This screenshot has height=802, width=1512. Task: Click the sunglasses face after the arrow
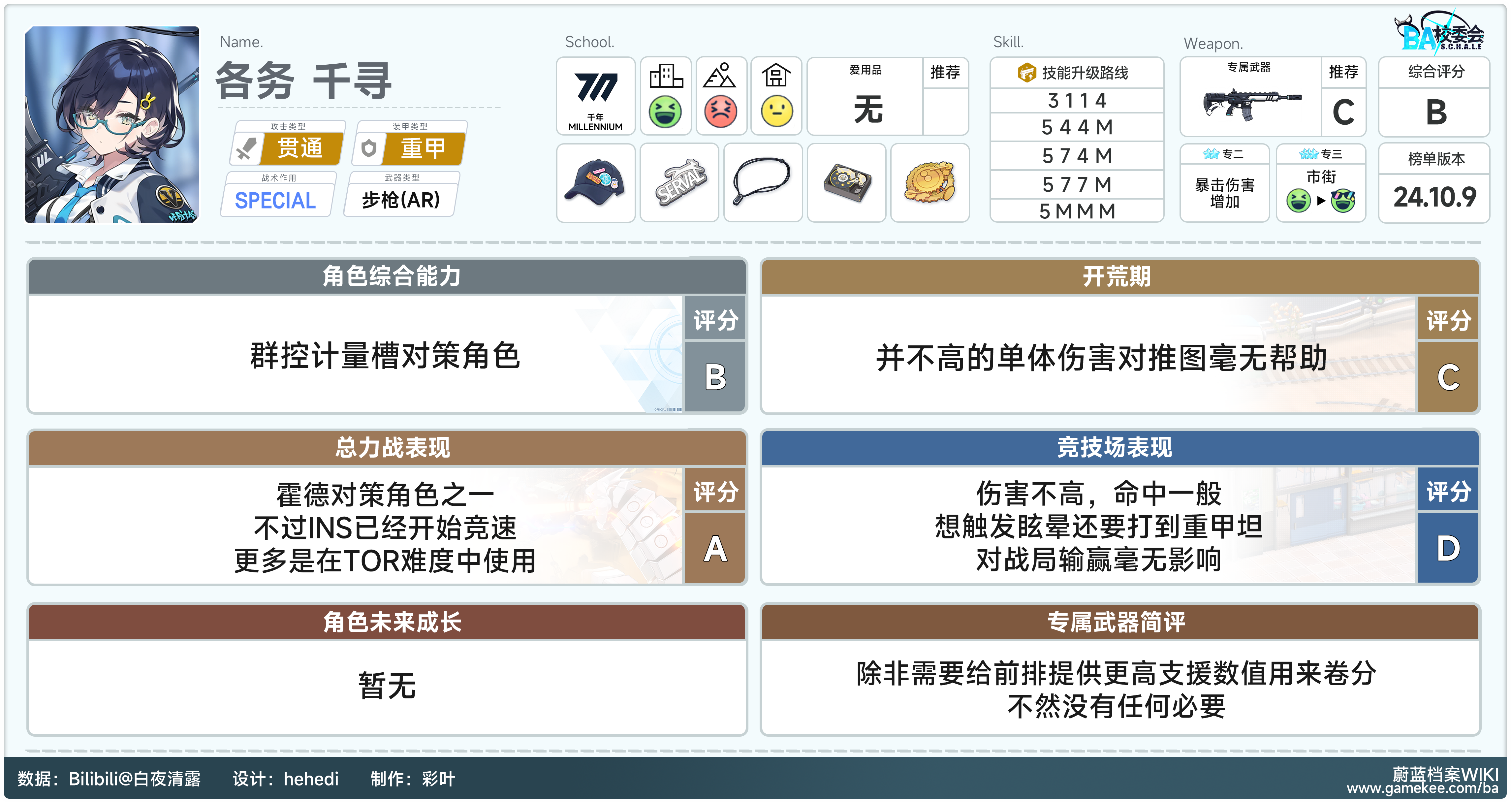1343,201
